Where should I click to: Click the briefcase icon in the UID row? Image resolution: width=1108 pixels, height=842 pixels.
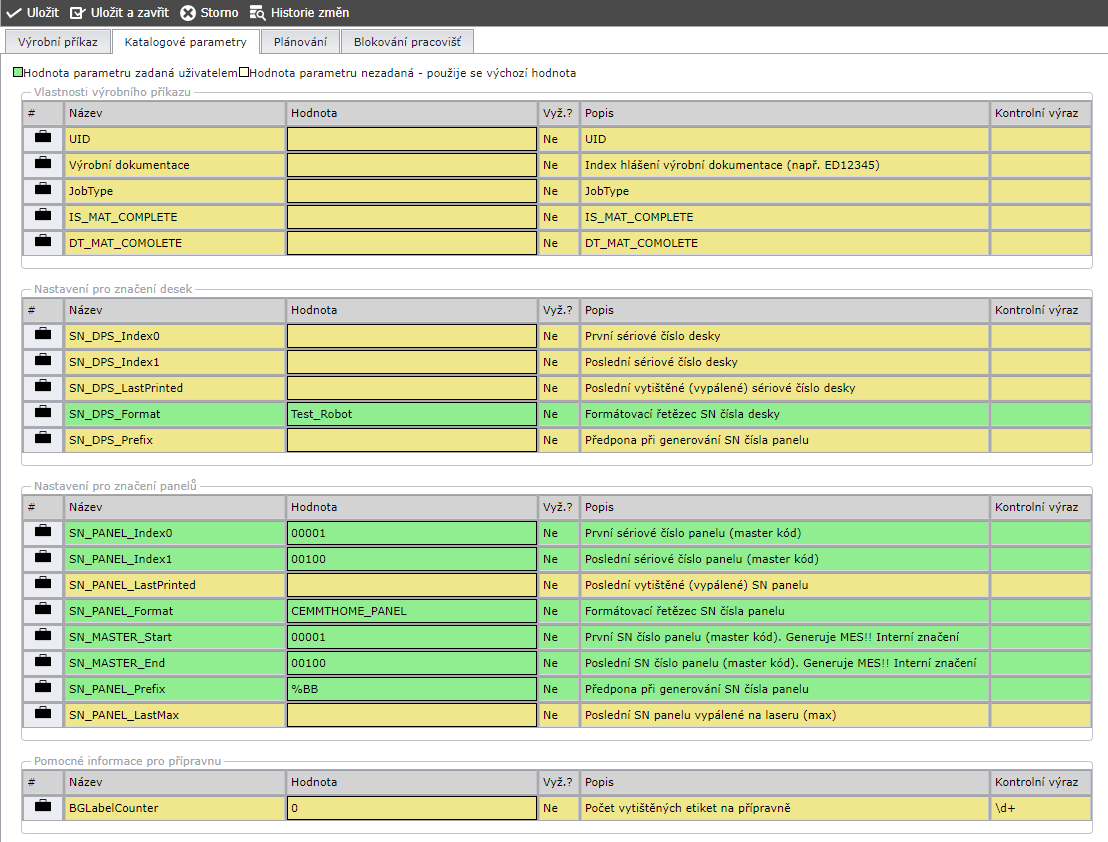[x=42, y=138]
